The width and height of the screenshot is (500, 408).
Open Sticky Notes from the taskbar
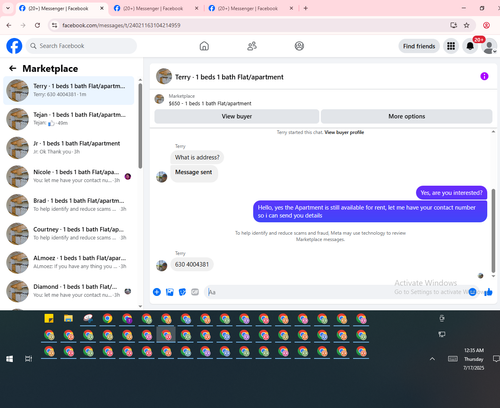pyautogui.click(x=49, y=319)
